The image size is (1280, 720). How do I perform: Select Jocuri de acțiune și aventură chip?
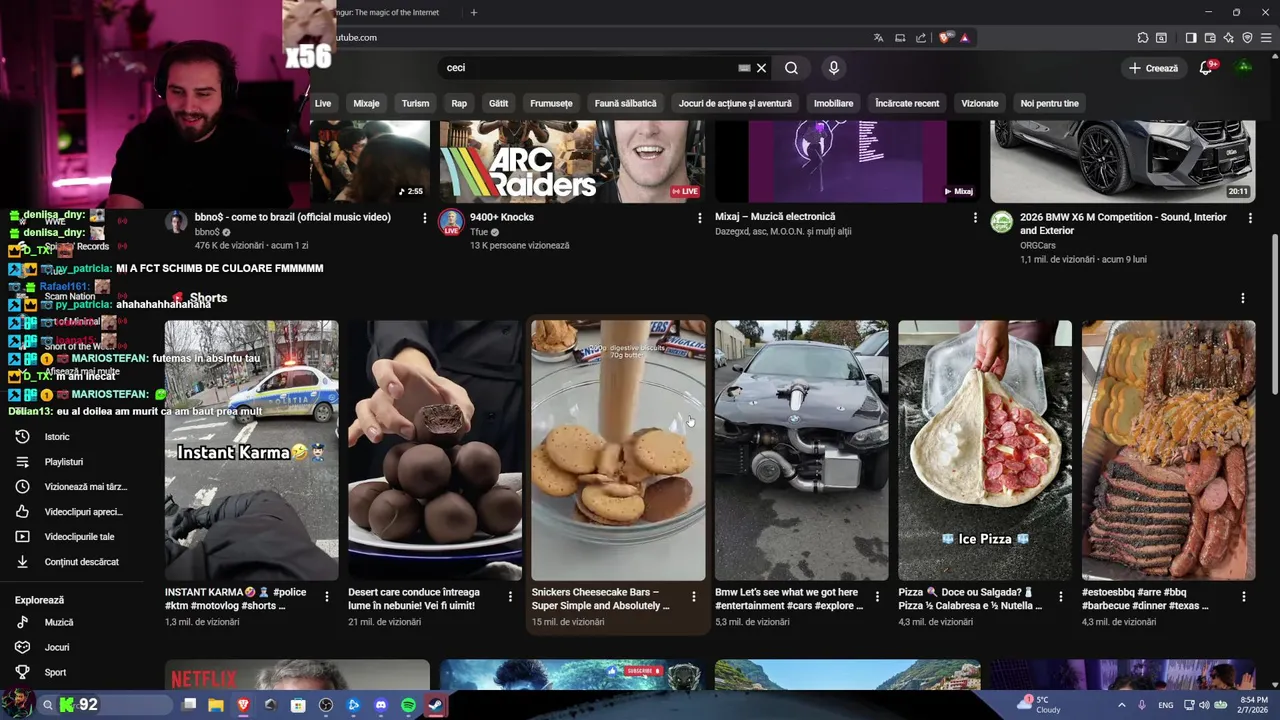pos(735,103)
